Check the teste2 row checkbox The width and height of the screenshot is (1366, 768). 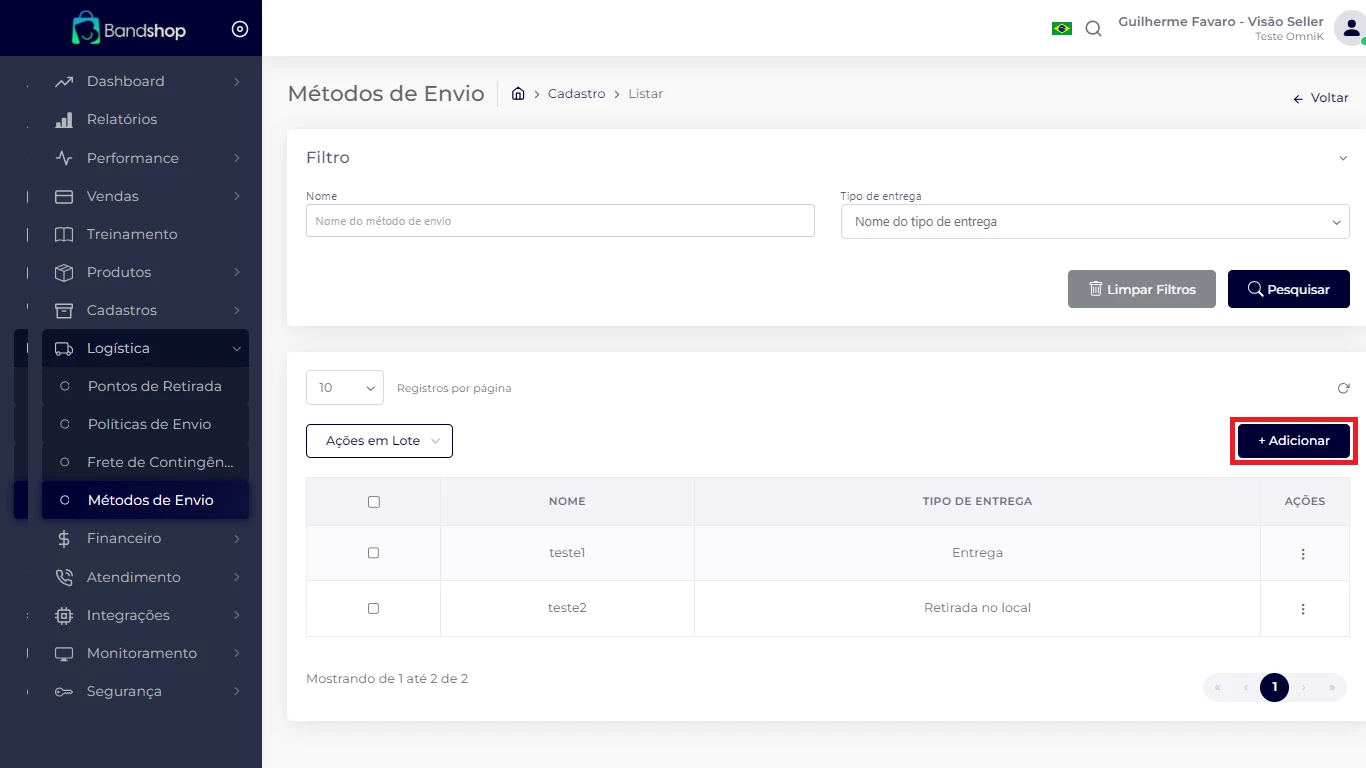point(374,608)
